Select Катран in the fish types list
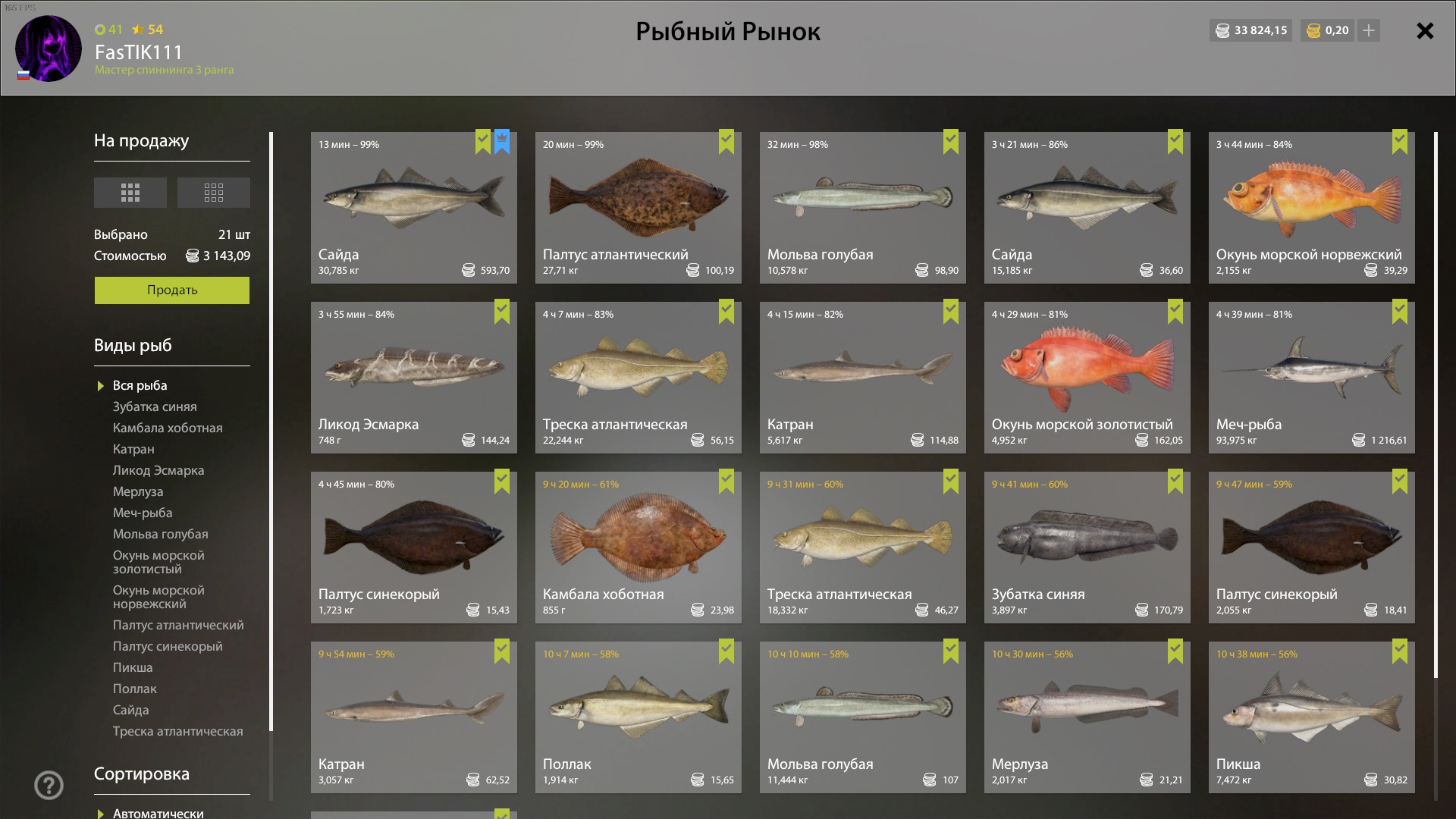 [133, 449]
